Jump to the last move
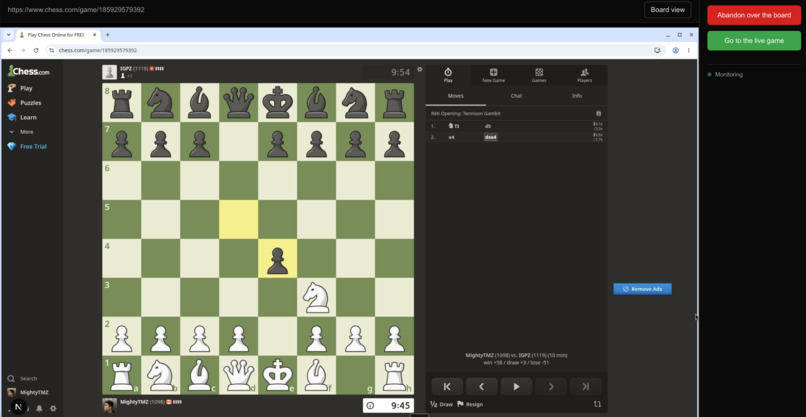 pyautogui.click(x=585, y=387)
